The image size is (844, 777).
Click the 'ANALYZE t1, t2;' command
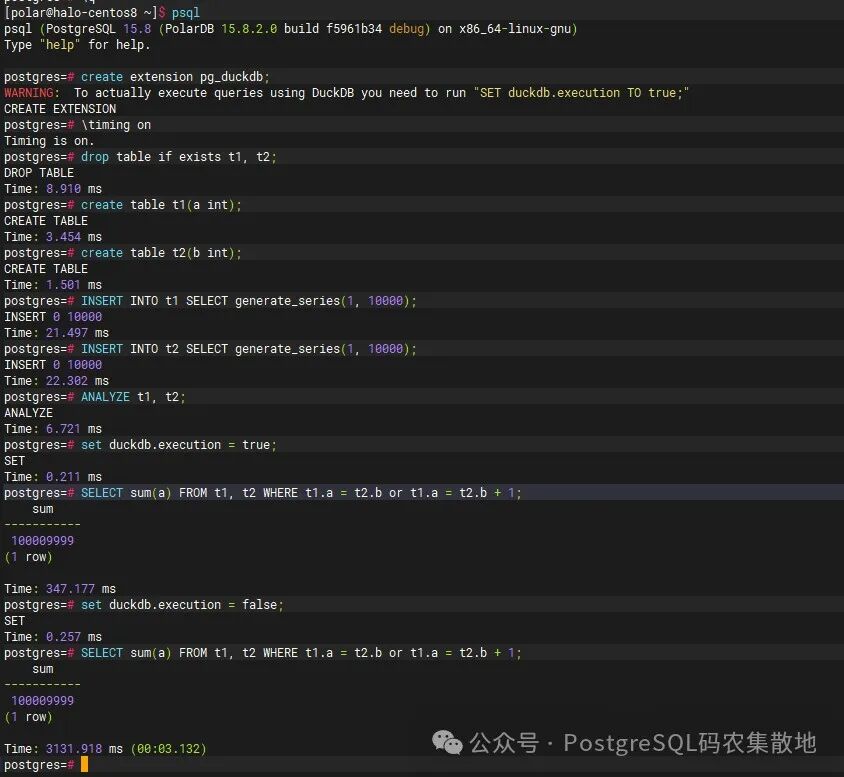[x=133, y=397]
